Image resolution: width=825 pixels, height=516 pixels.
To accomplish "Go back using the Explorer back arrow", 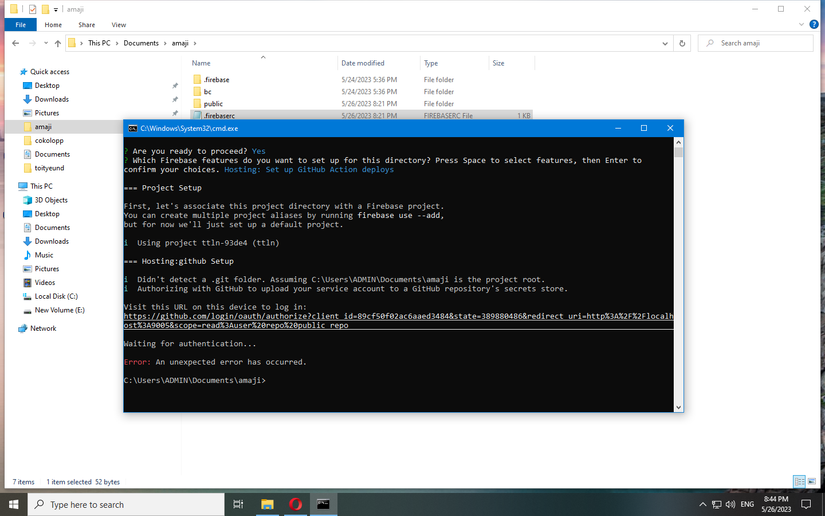I will point(16,43).
